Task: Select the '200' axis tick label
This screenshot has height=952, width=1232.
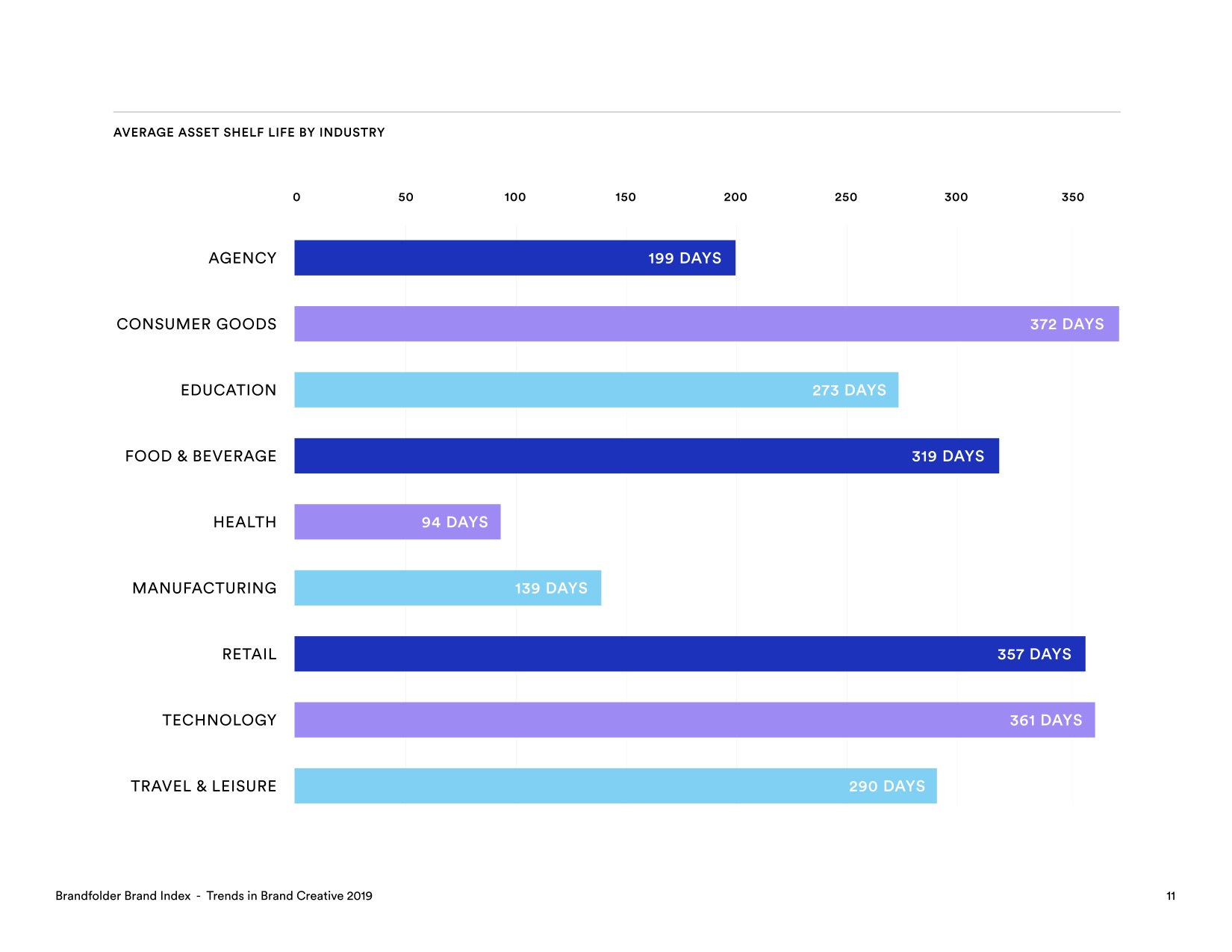Action: click(735, 197)
